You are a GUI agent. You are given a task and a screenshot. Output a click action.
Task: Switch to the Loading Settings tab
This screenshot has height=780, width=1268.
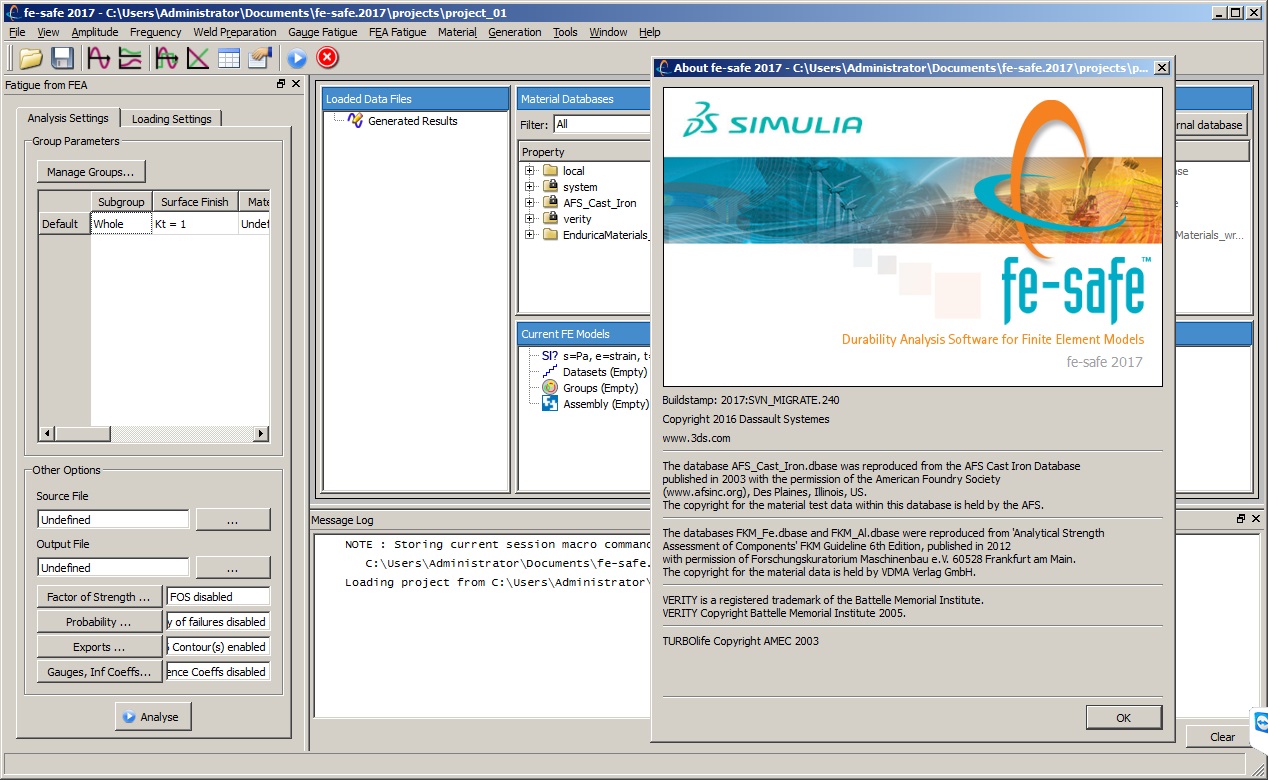coord(172,118)
